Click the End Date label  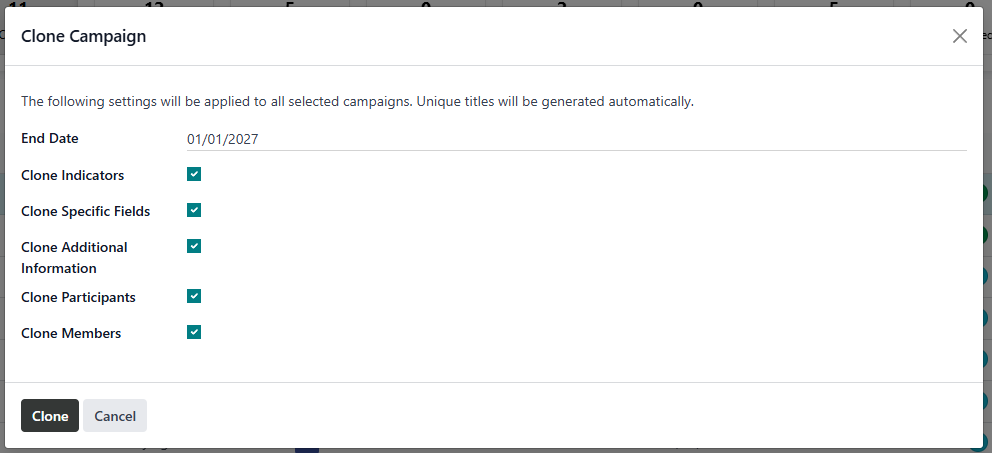50,139
